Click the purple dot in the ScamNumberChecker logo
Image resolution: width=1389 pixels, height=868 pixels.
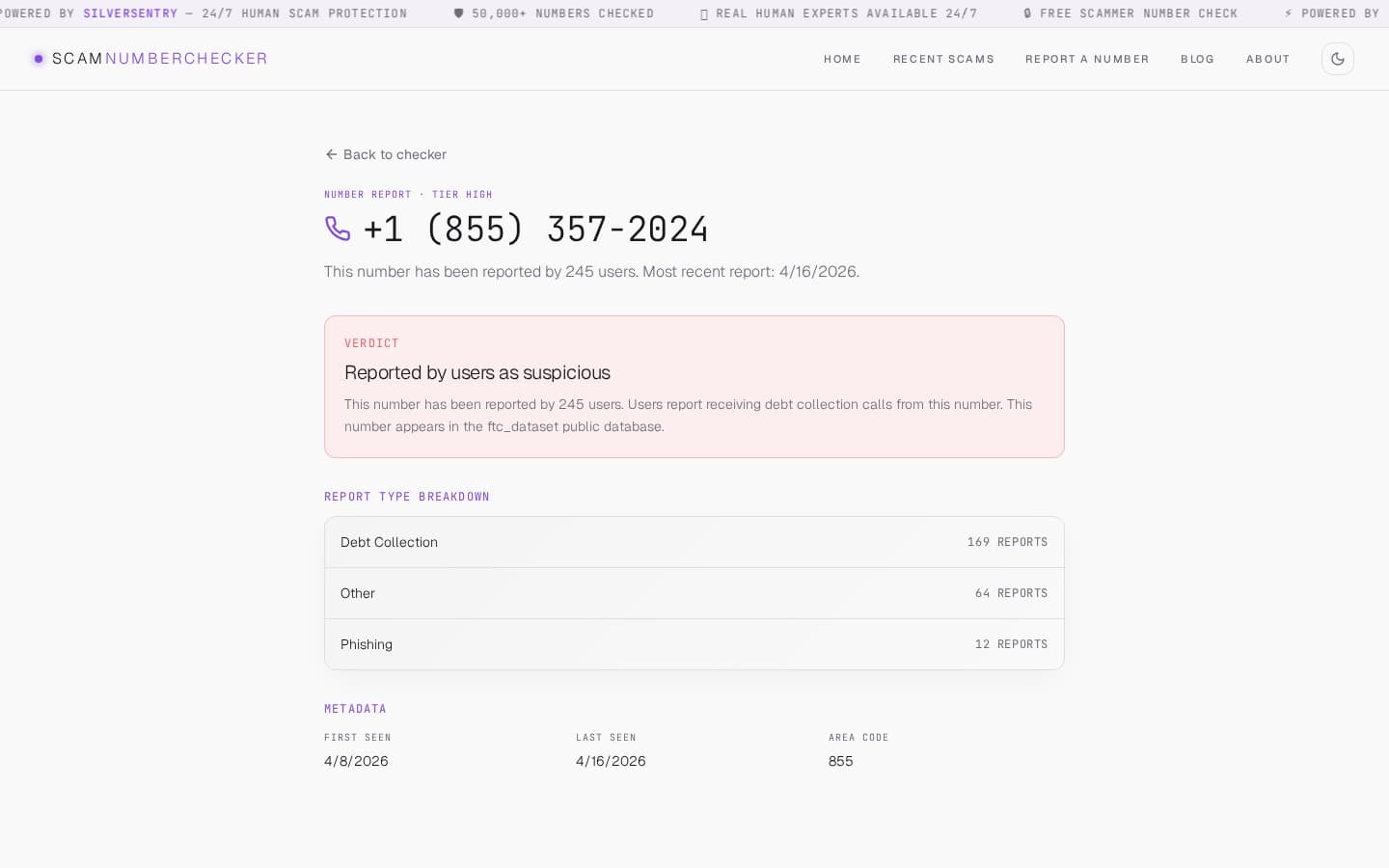tap(39, 59)
